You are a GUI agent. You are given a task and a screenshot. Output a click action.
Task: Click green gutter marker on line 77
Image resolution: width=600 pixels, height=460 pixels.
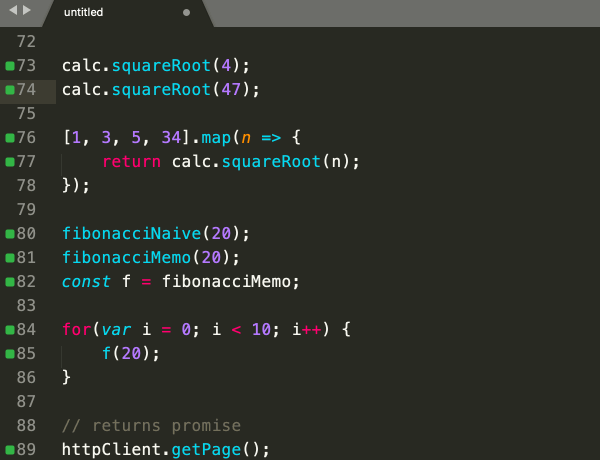(10, 162)
